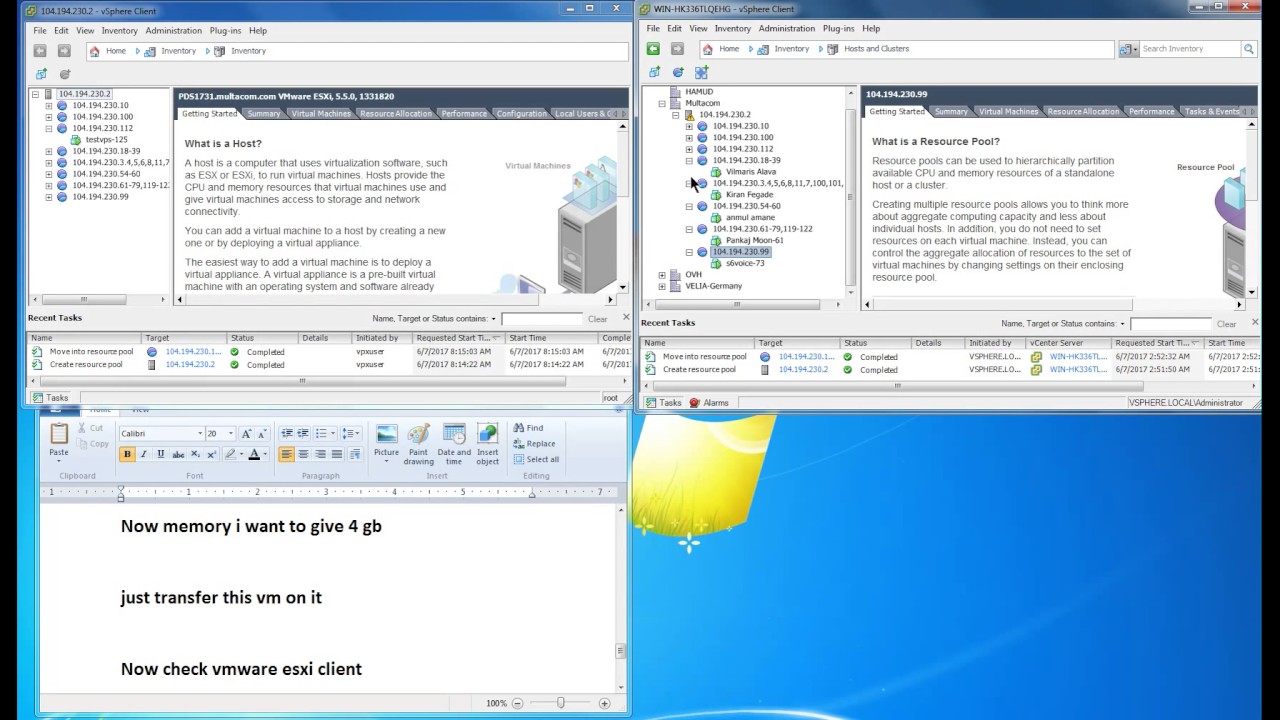Select Align text right in WordPad
This screenshot has height=720, width=1280.
[320, 454]
